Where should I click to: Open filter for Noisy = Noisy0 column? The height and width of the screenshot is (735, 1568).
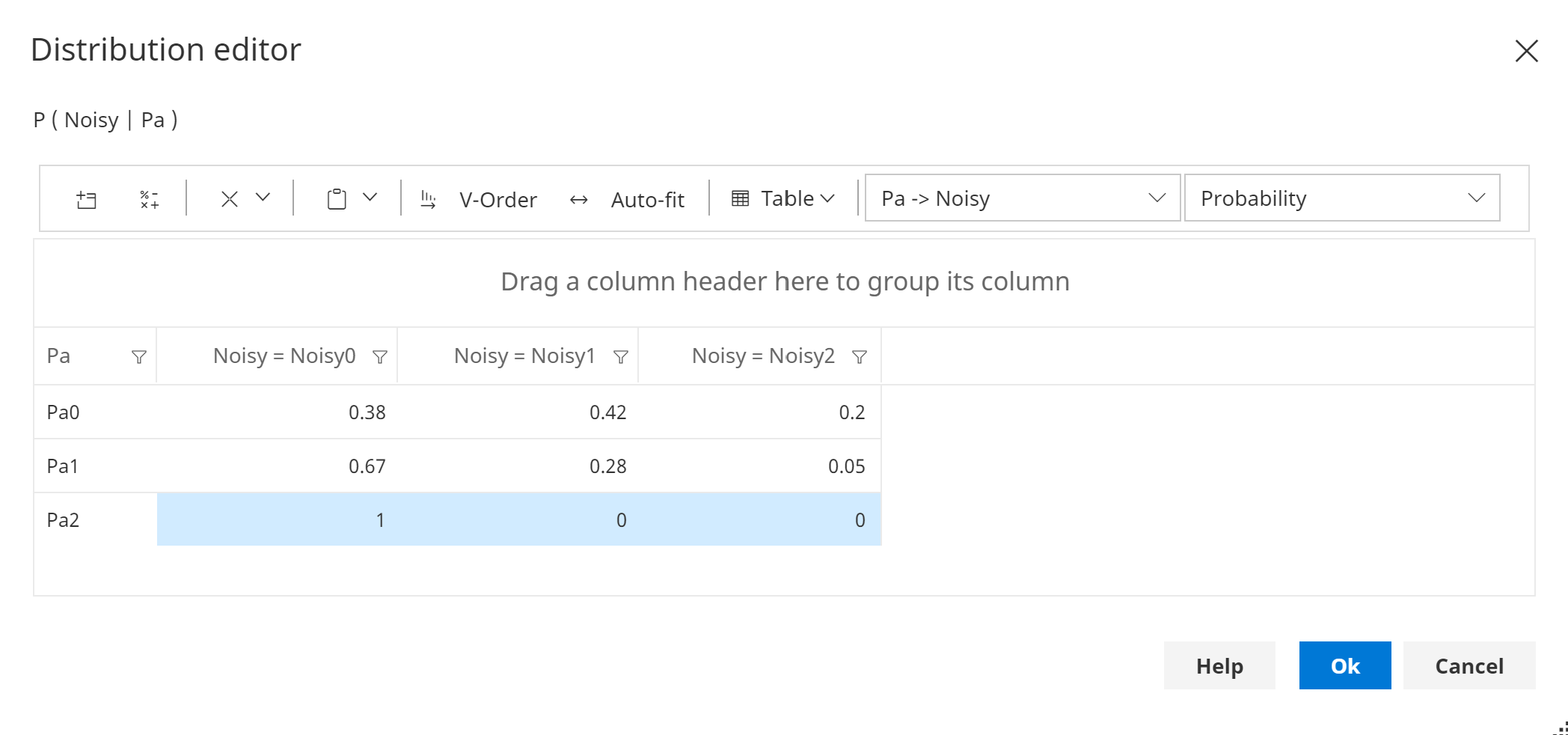coord(380,357)
